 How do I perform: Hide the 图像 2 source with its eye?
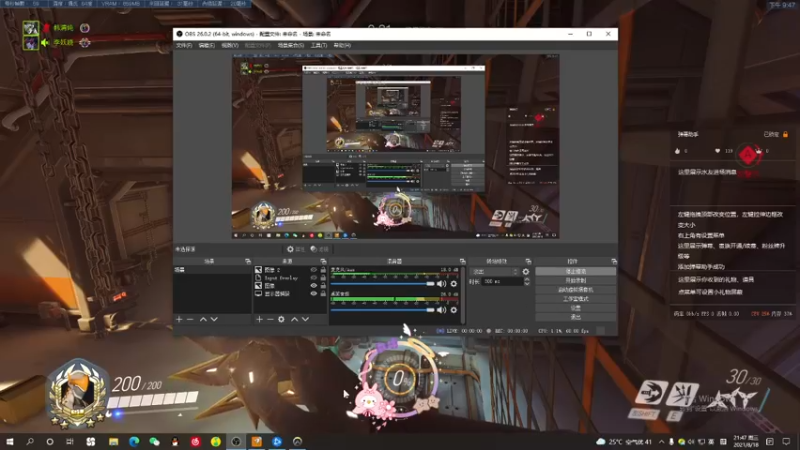tap(314, 270)
